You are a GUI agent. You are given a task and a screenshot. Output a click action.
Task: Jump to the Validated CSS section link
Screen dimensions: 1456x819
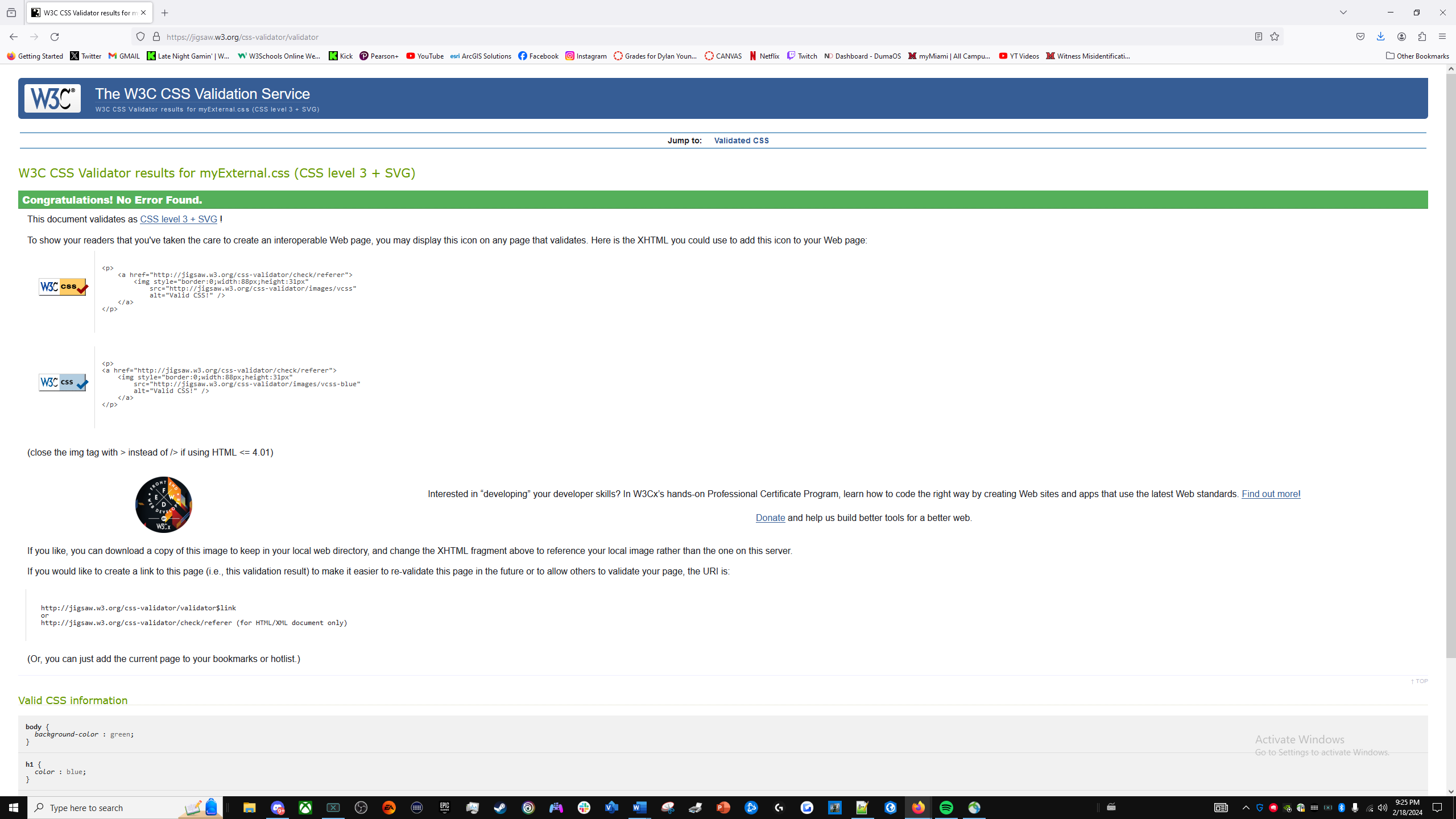pyautogui.click(x=741, y=140)
